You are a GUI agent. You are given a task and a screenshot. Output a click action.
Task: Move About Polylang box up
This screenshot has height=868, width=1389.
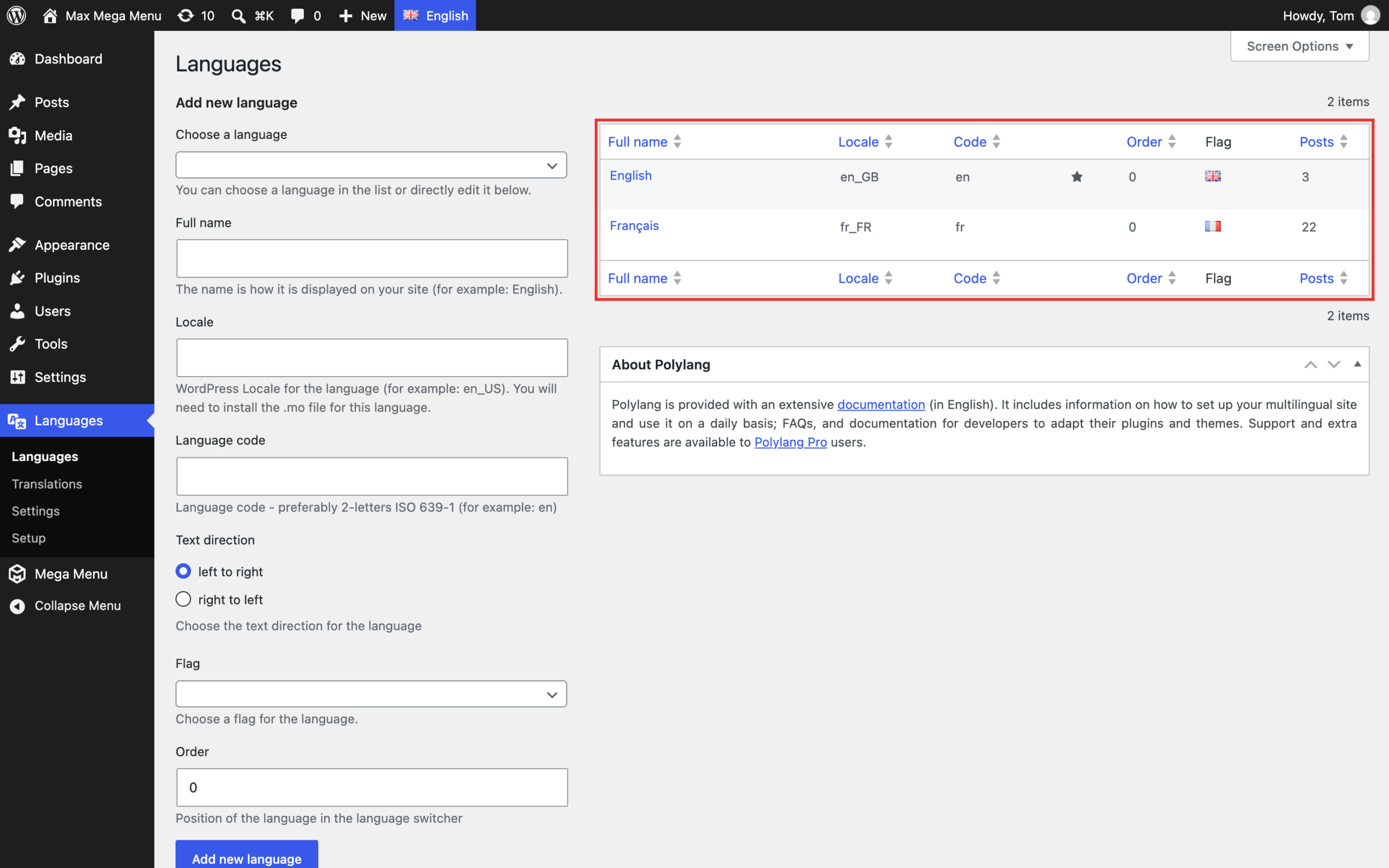point(1310,365)
